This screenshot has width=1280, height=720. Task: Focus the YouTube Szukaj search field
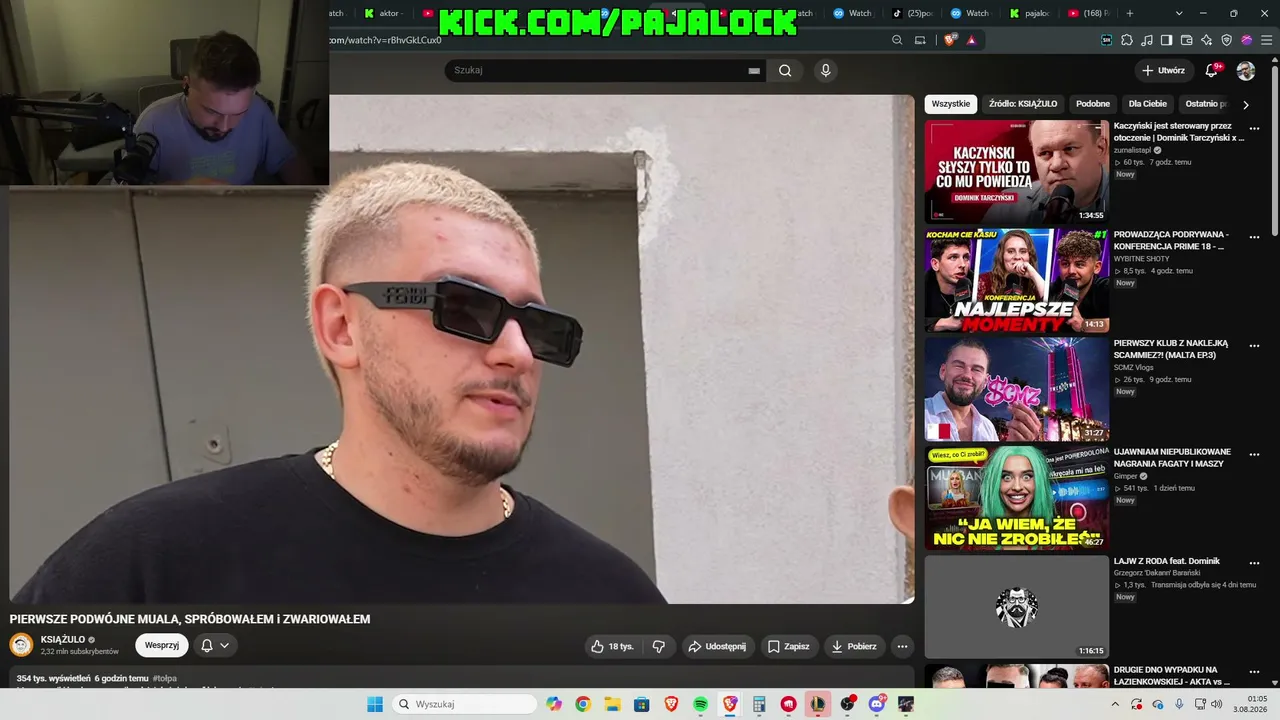(x=595, y=70)
